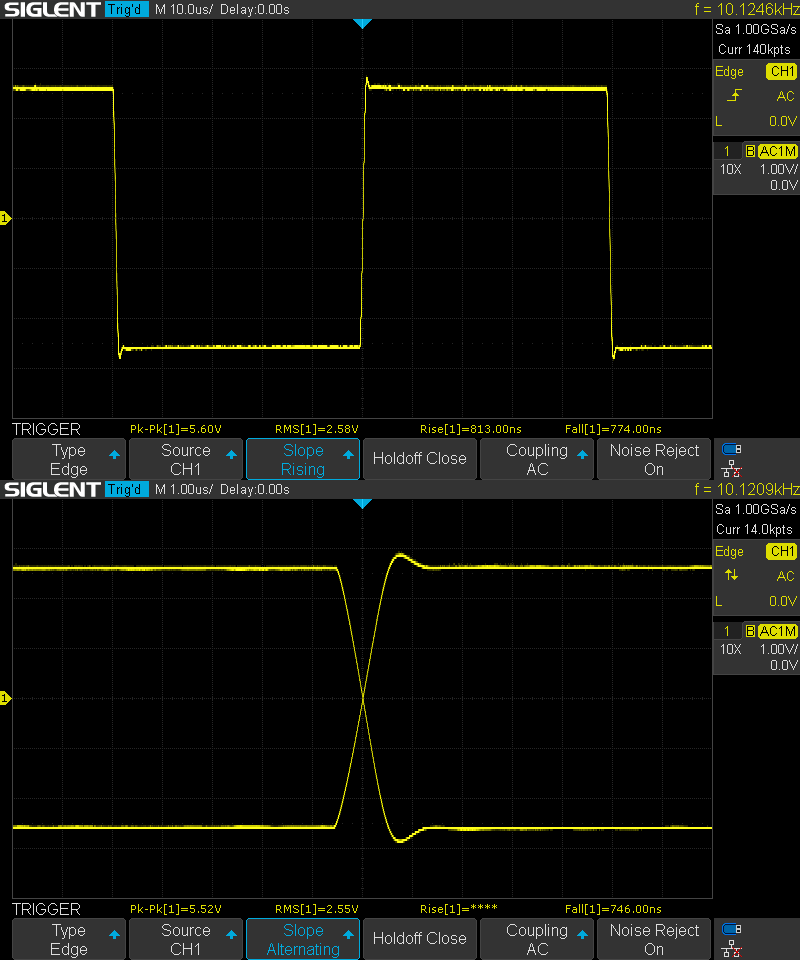800x960 pixels.
Task: Open Coupling AC selector in Slope Alternating menu
Action: (537, 939)
